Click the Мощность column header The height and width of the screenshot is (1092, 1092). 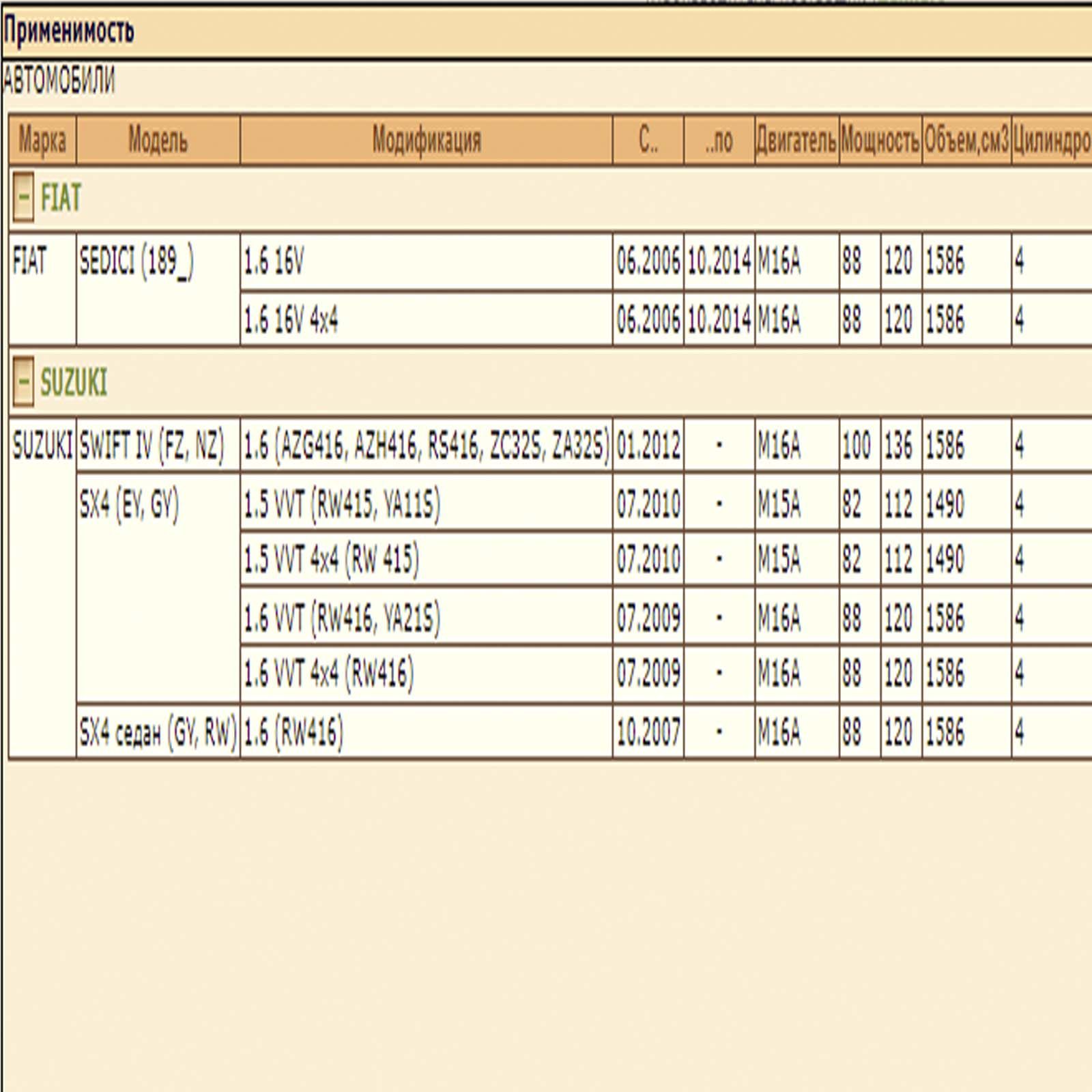(880, 140)
